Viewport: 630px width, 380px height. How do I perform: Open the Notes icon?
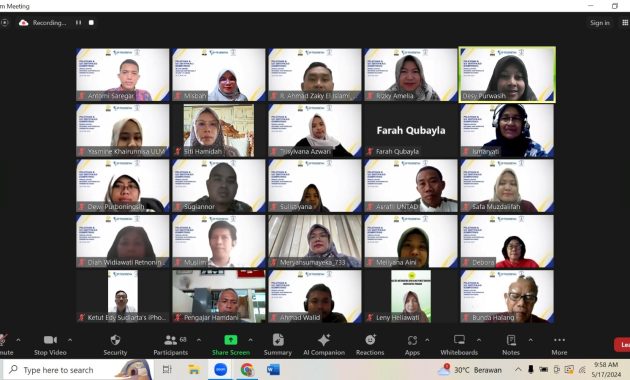[511, 340]
